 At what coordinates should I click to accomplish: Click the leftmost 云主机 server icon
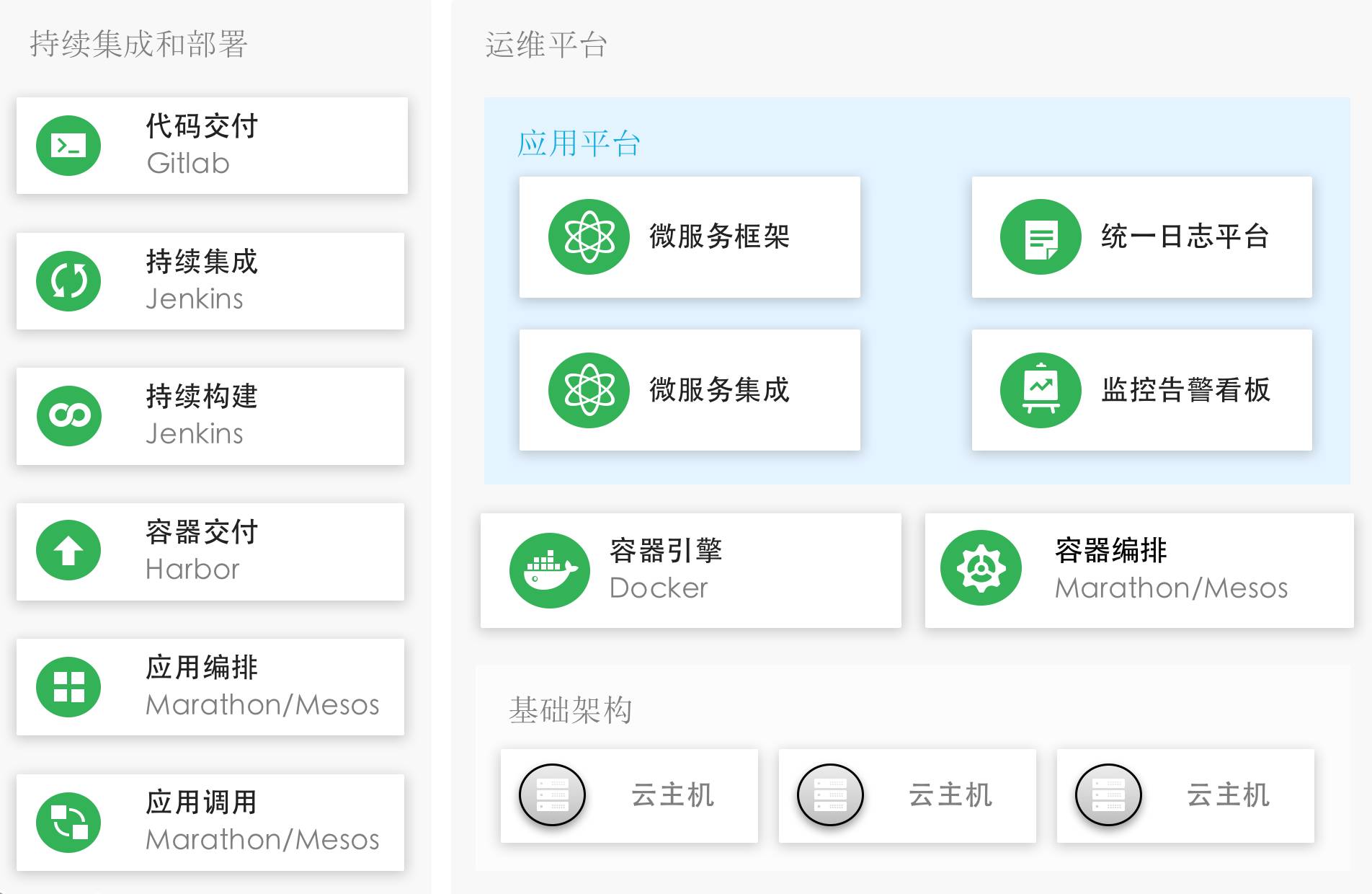pyautogui.click(x=553, y=795)
